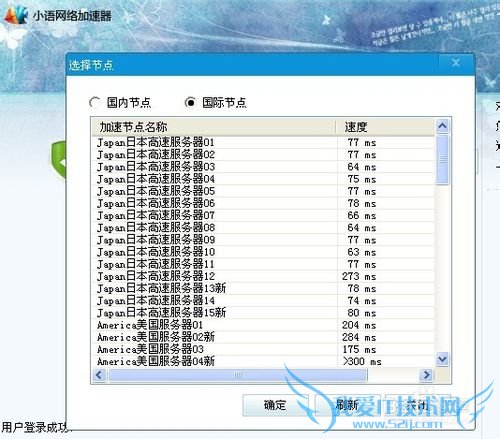Click the vertical scrollbar thumb

[x=442, y=159]
